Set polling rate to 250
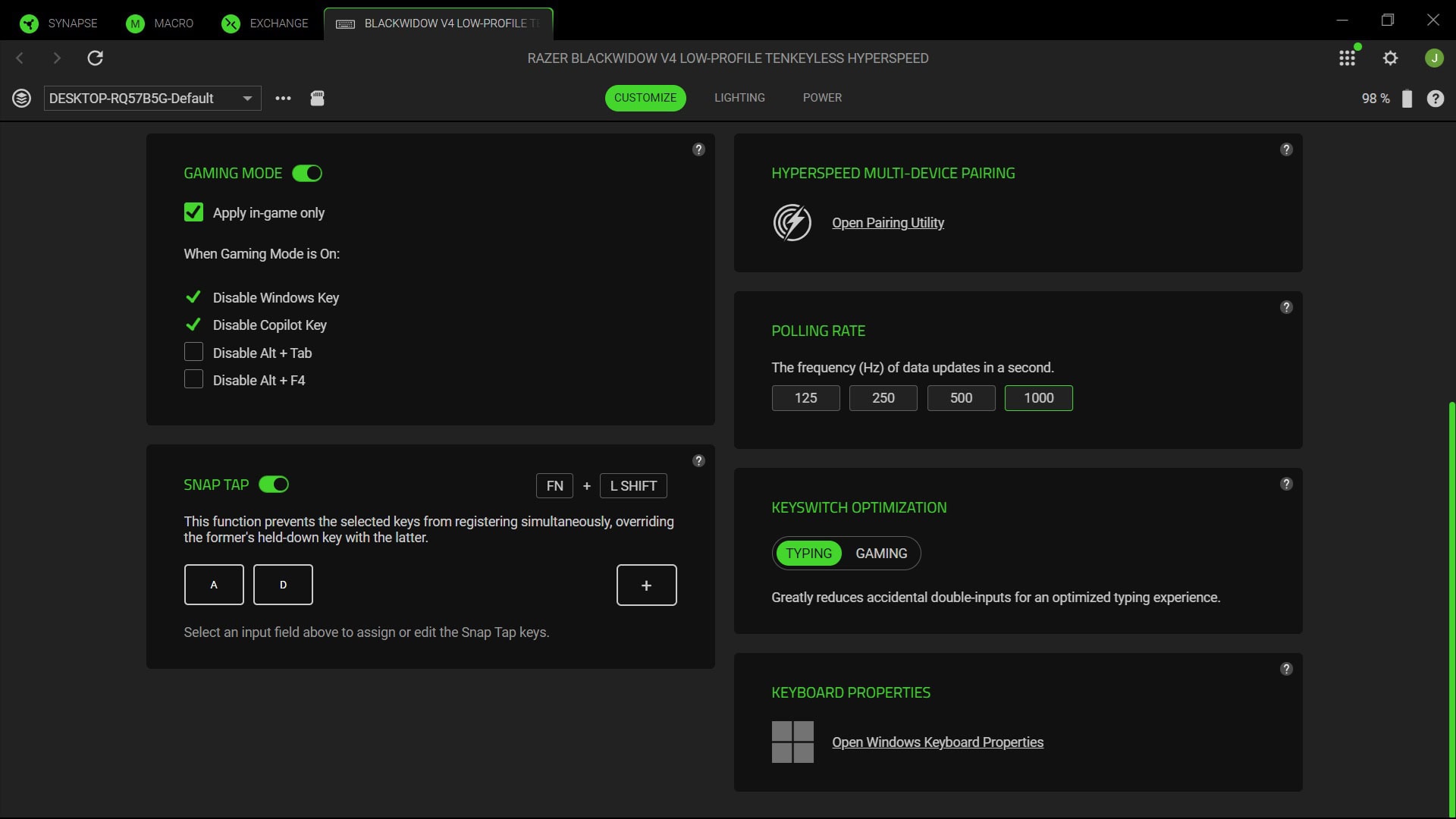This screenshot has width=1456, height=819. 883,398
